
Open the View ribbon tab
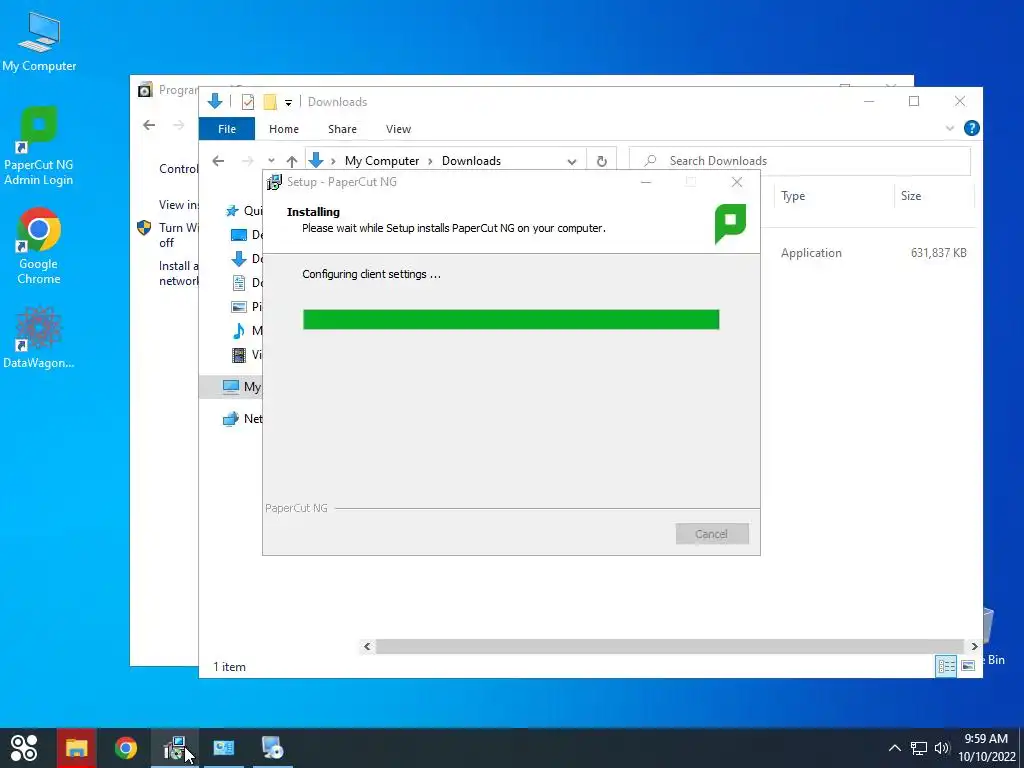[398, 129]
